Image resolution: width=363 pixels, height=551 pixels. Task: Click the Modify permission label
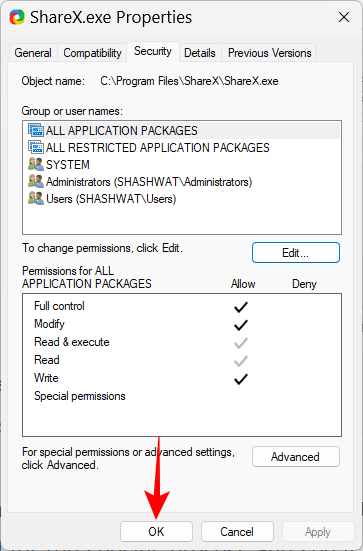[x=49, y=324]
